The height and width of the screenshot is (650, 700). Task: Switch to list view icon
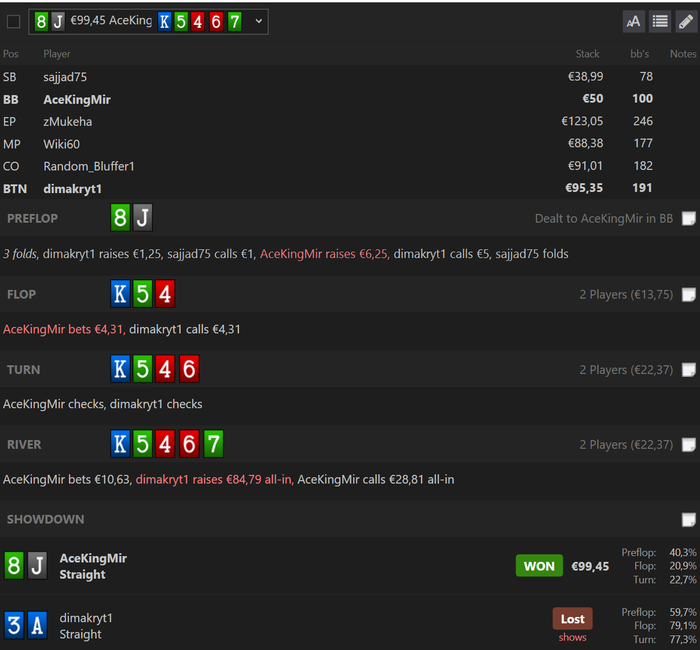tap(660, 21)
